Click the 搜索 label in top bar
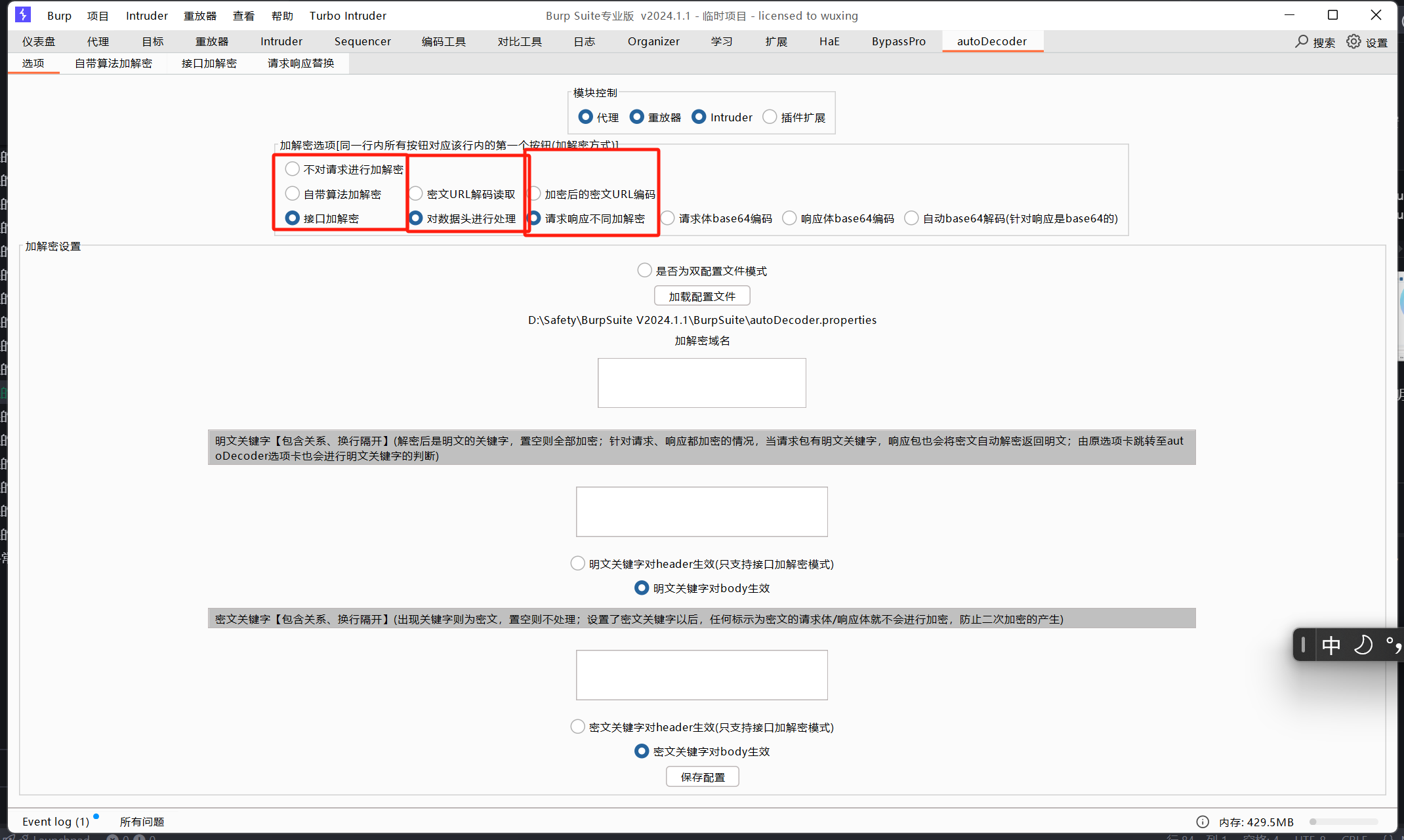 tap(1324, 42)
